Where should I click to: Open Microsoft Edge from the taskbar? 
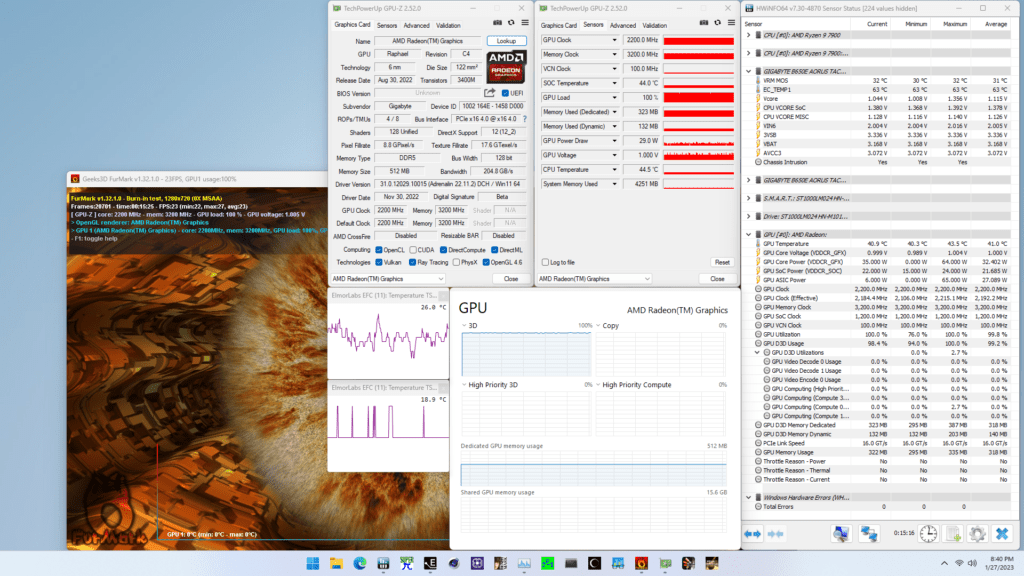(x=360, y=563)
